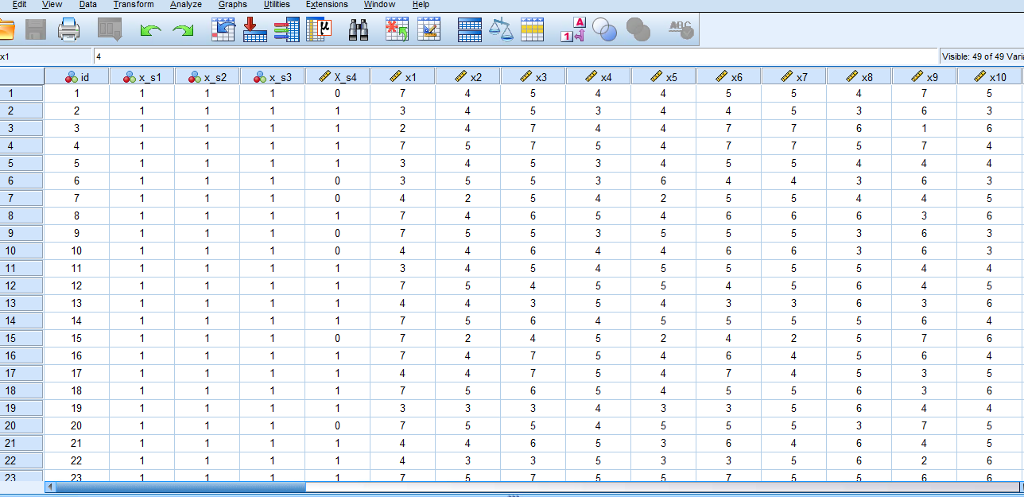1024x497 pixels.
Task: Click the Go to variable icon
Action: tap(255, 29)
